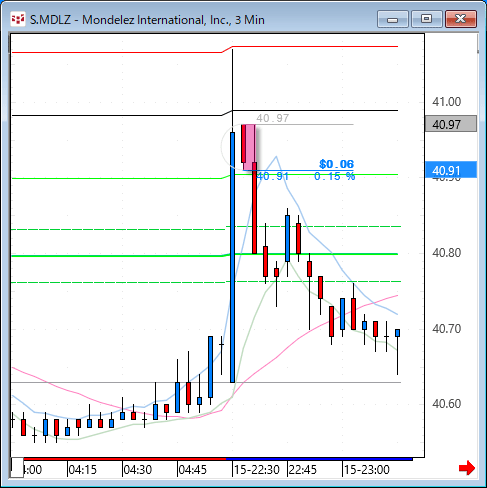Click the $0.06 profit label

coord(336,164)
